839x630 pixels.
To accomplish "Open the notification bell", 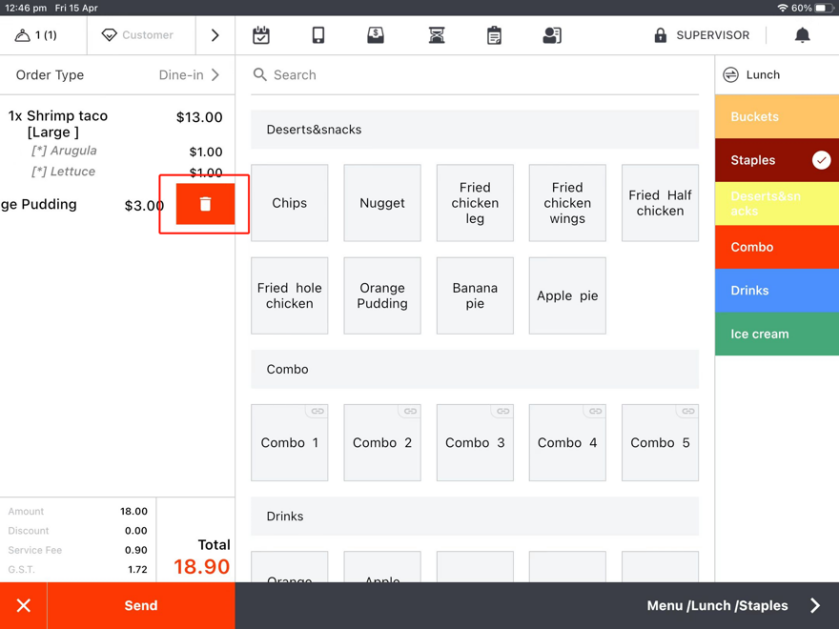I will (802, 36).
